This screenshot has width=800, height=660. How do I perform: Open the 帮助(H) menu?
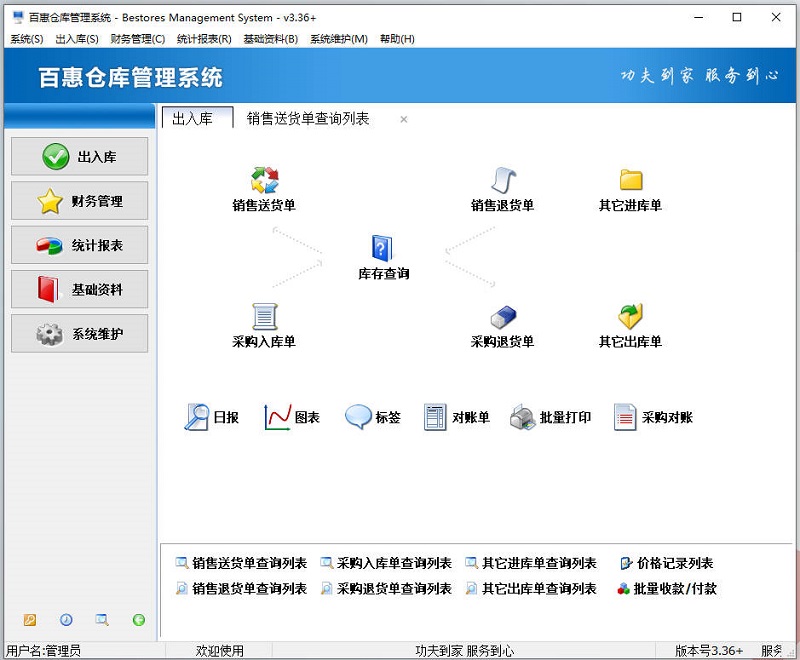tap(400, 39)
